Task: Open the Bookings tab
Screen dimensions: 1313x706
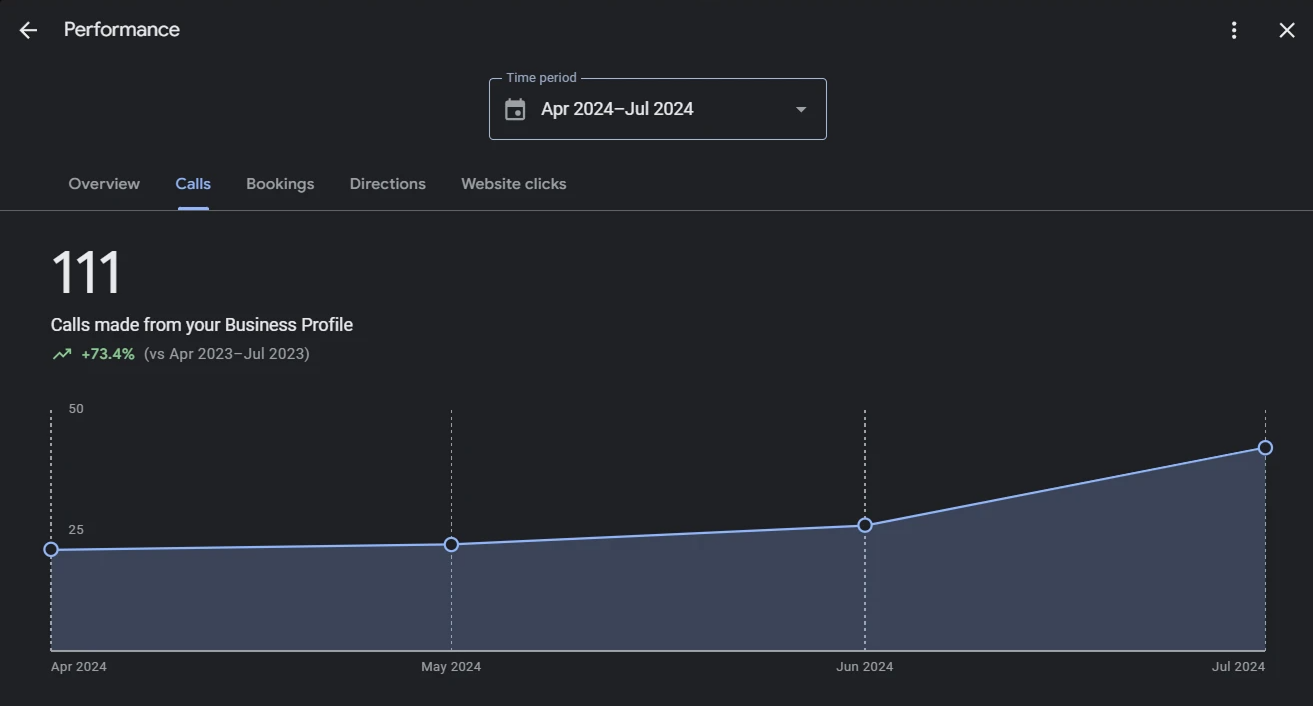Action: click(280, 184)
